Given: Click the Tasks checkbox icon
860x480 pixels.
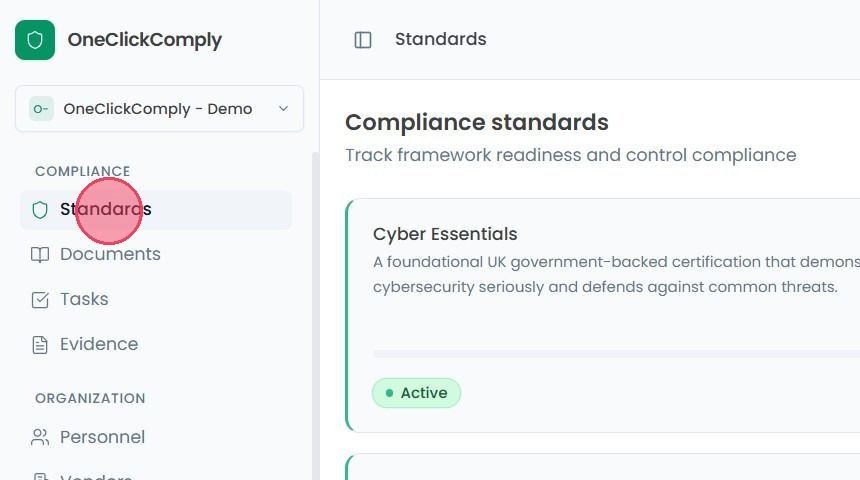Looking at the screenshot, I should pyautogui.click(x=40, y=300).
